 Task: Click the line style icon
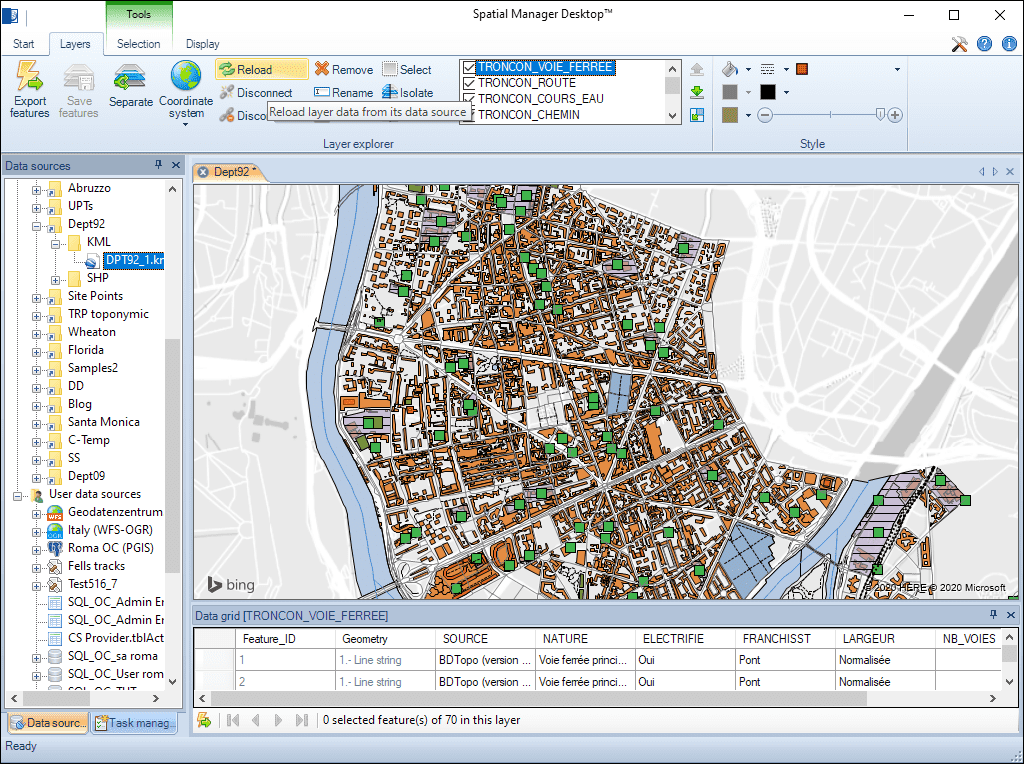[x=768, y=69]
